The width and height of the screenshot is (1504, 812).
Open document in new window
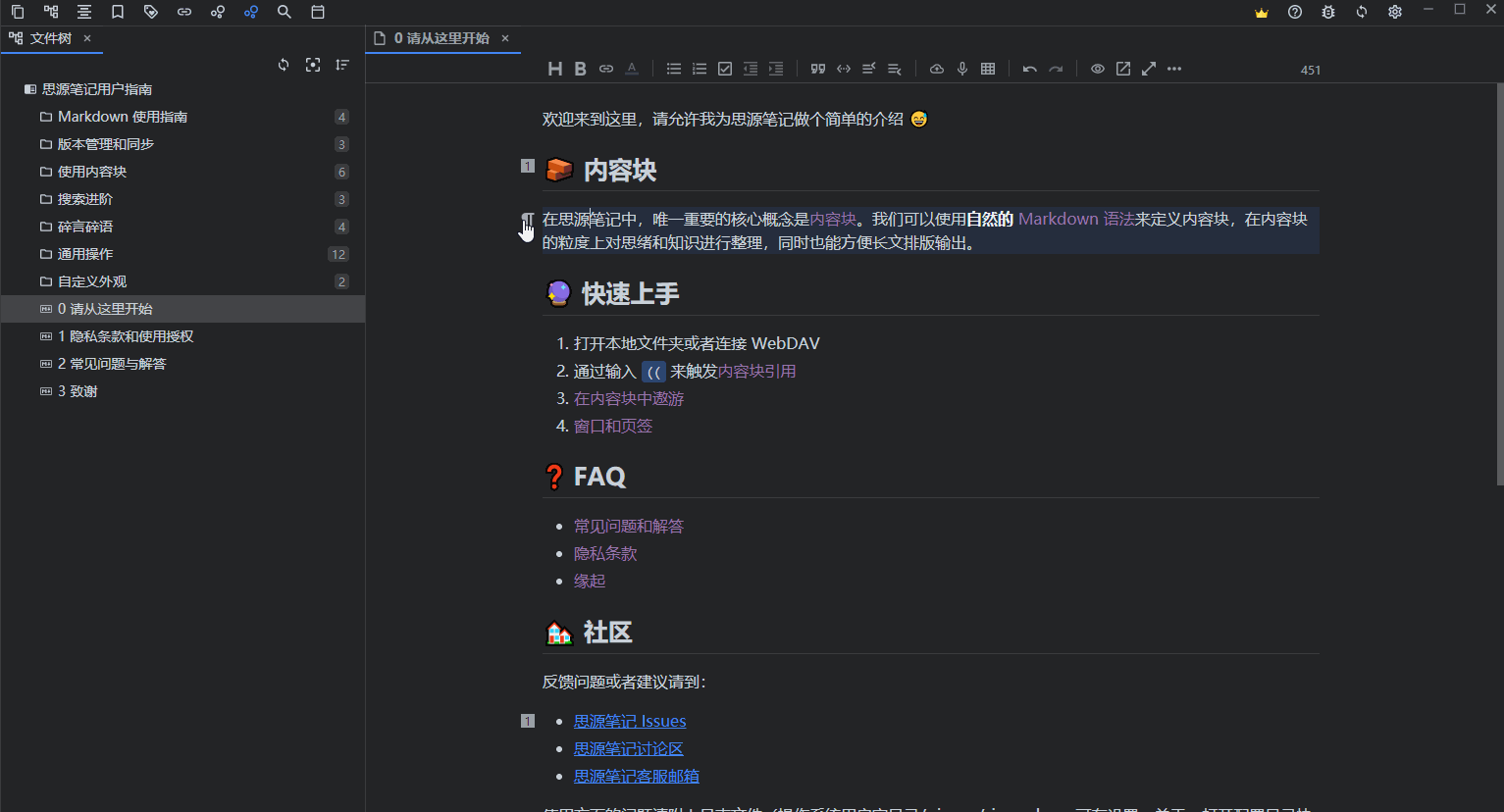[x=1123, y=69]
